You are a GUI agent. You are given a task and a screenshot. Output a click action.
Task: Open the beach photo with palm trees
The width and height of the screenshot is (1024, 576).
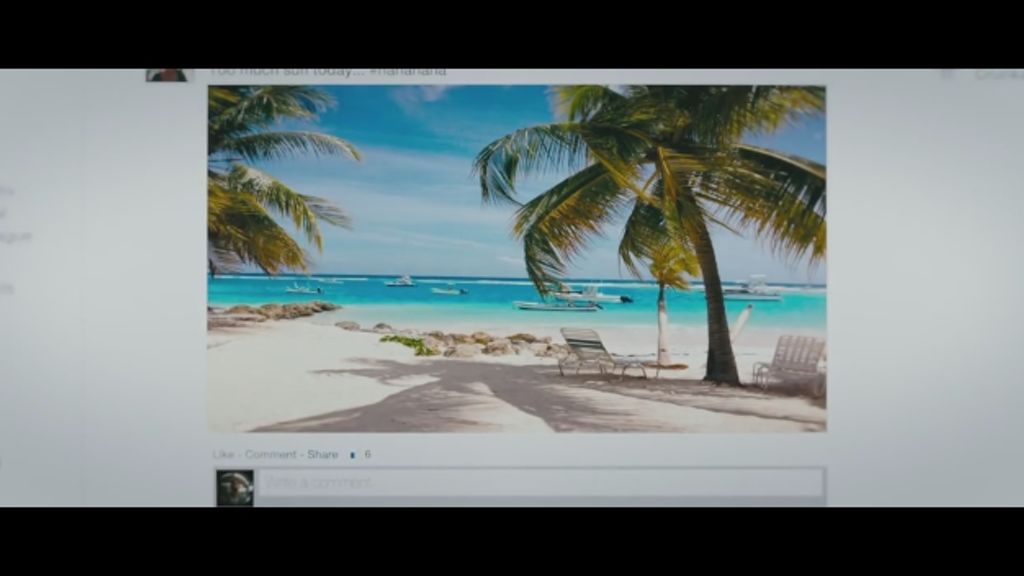(517, 258)
